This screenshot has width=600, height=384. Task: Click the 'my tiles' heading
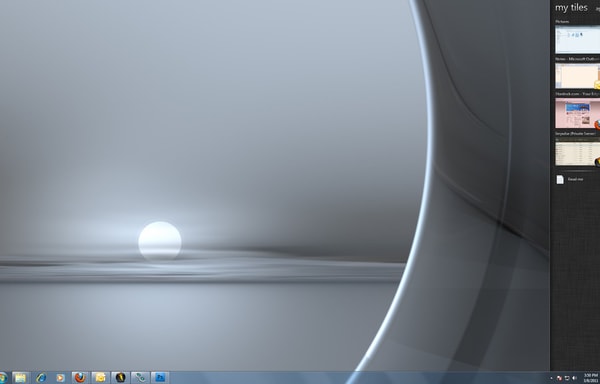571,8
